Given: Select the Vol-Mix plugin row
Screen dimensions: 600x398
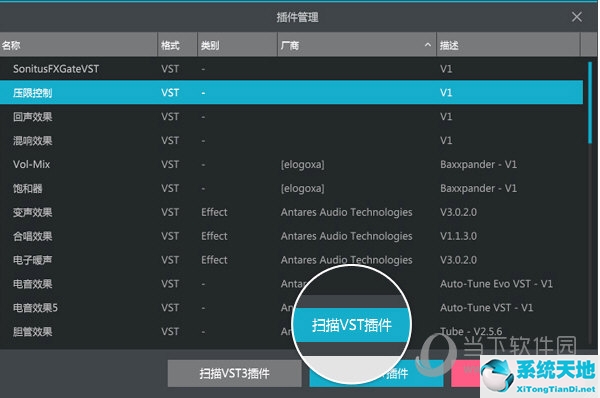Looking at the screenshot, I should 291,165.
